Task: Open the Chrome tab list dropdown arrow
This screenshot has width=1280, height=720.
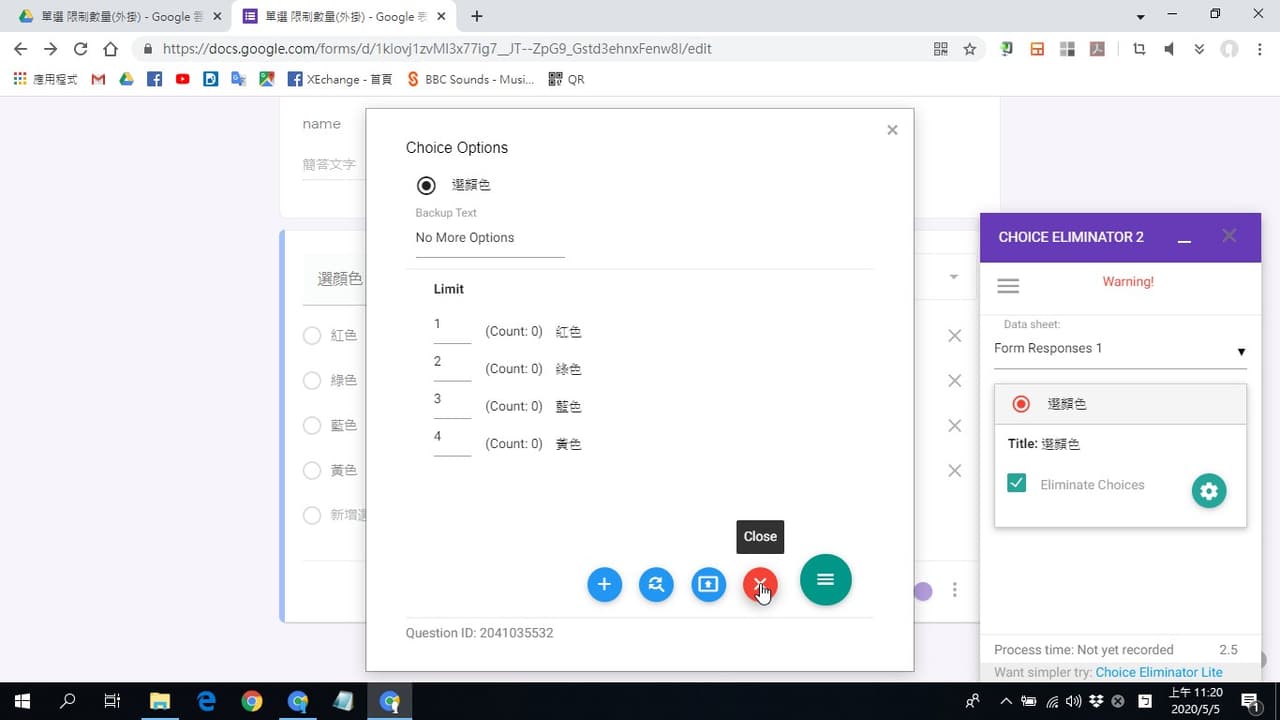Action: (x=1141, y=17)
